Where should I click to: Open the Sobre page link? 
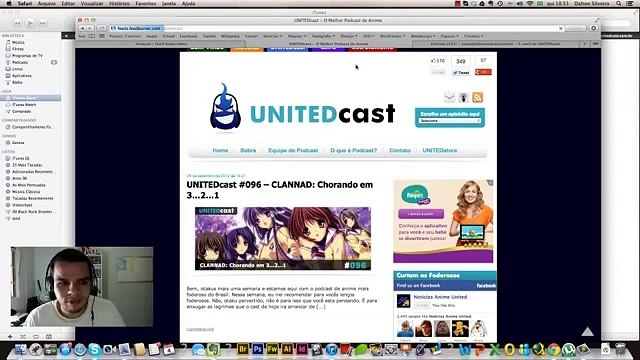coord(248,150)
